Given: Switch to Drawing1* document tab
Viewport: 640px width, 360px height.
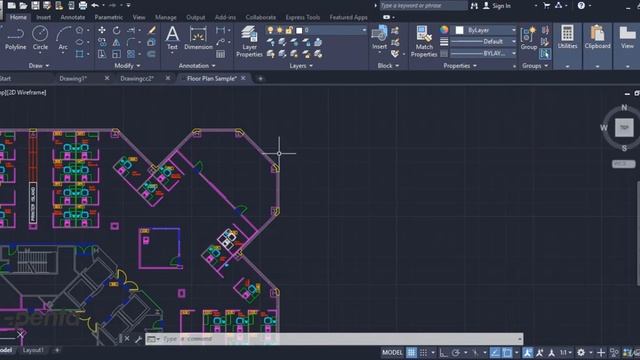Looking at the screenshot, I should [73, 78].
